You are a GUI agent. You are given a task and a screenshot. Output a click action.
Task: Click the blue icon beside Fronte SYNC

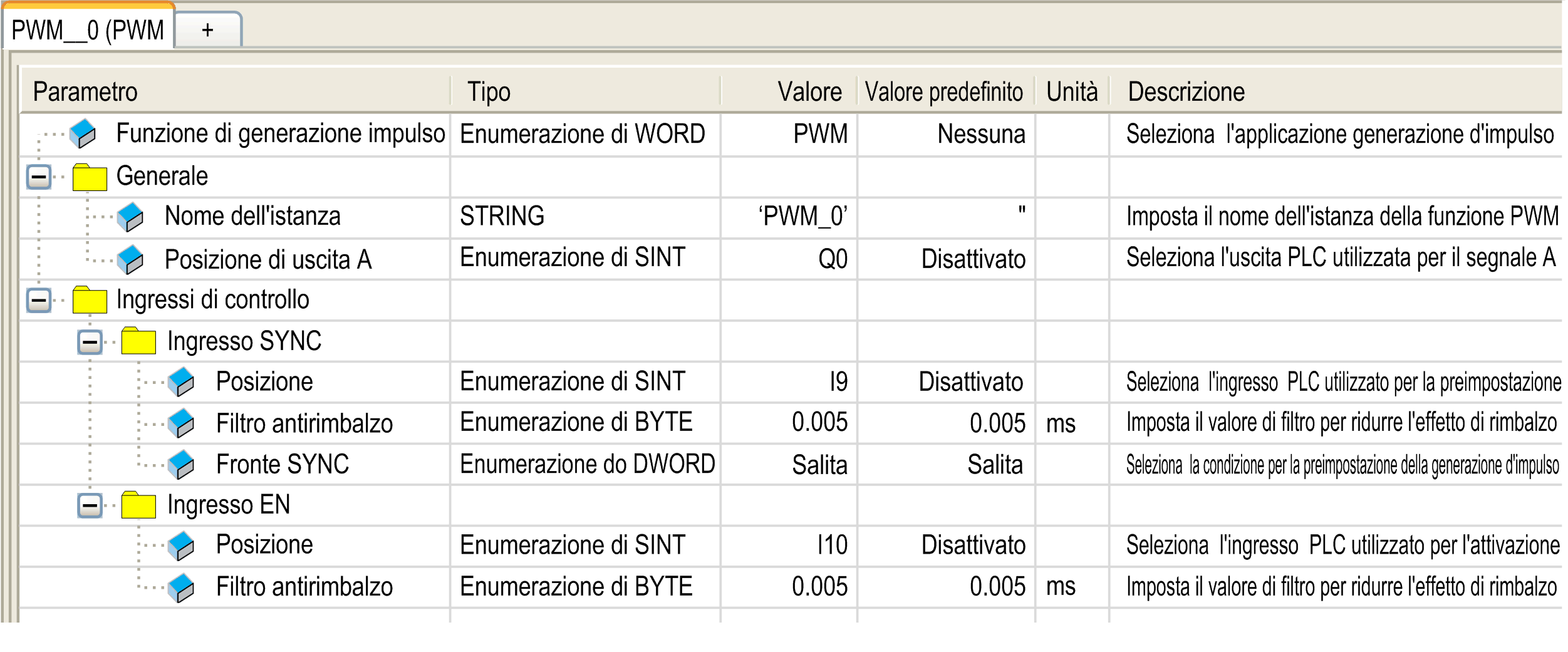(181, 465)
